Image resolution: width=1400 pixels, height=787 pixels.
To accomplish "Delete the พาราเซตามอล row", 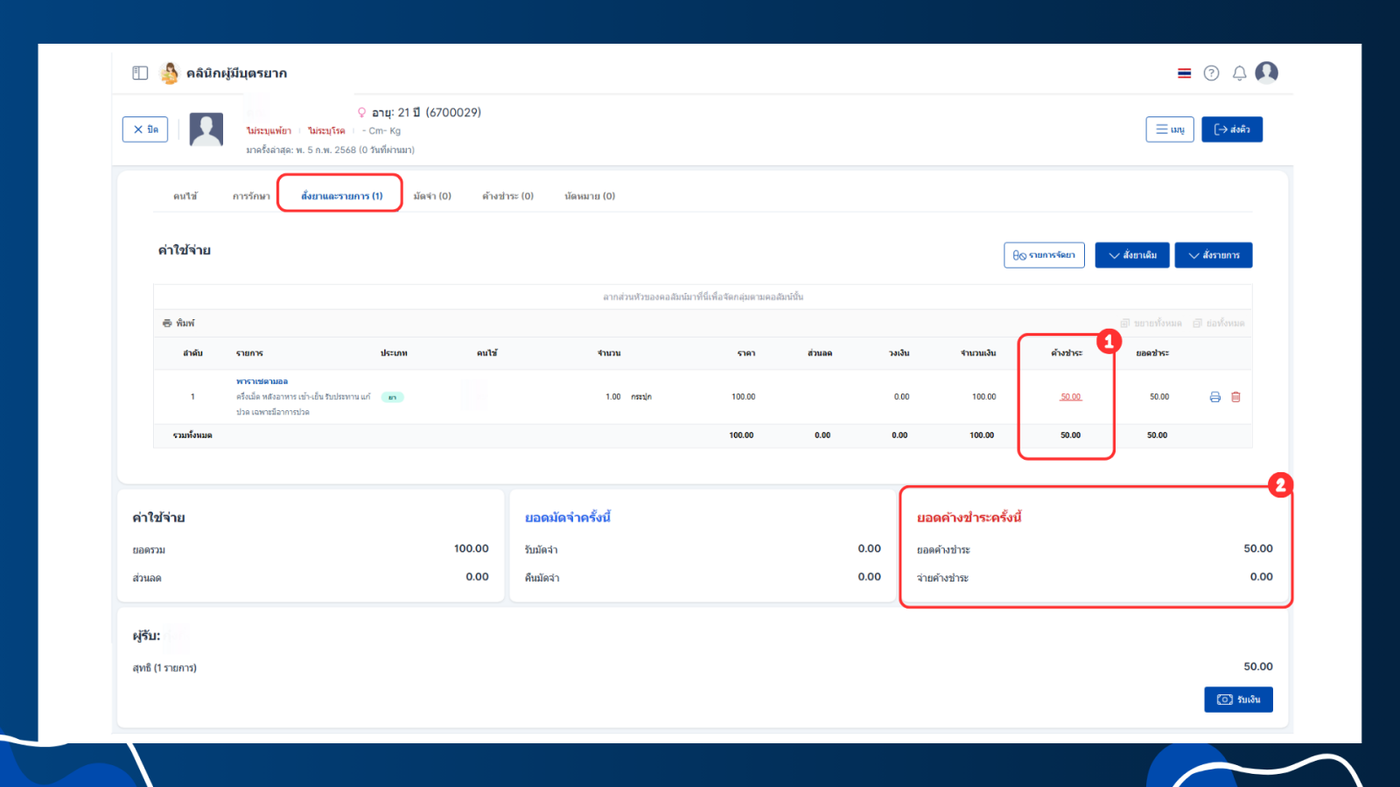I will pos(1236,397).
